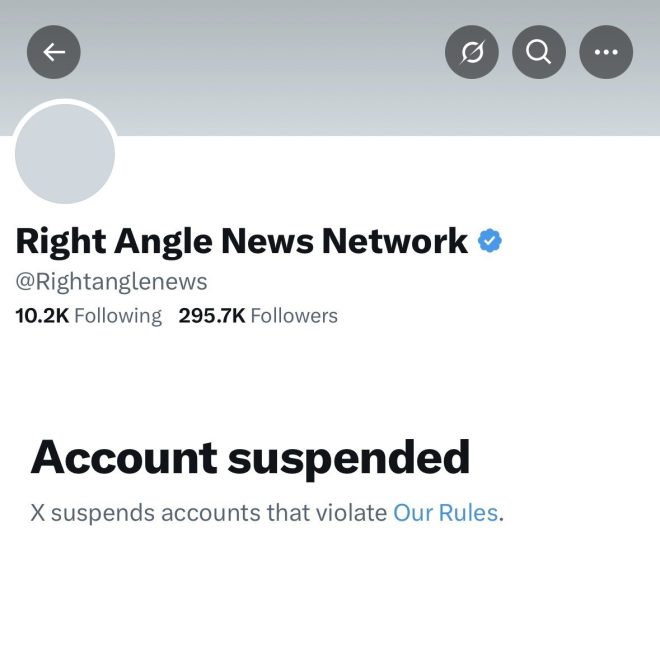
Task: Tap the 10.2K following count
Action: 42,316
